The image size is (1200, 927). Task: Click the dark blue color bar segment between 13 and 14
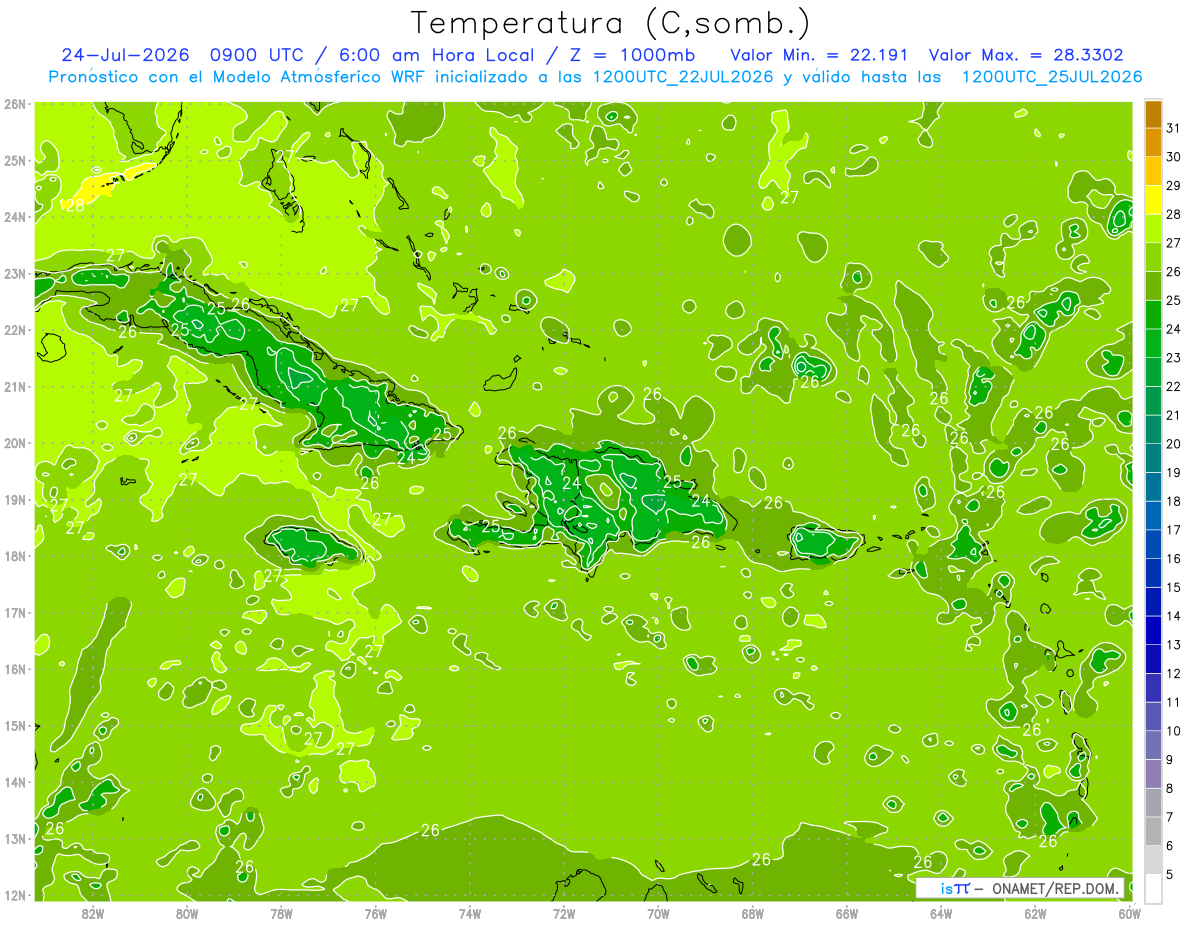[1153, 631]
